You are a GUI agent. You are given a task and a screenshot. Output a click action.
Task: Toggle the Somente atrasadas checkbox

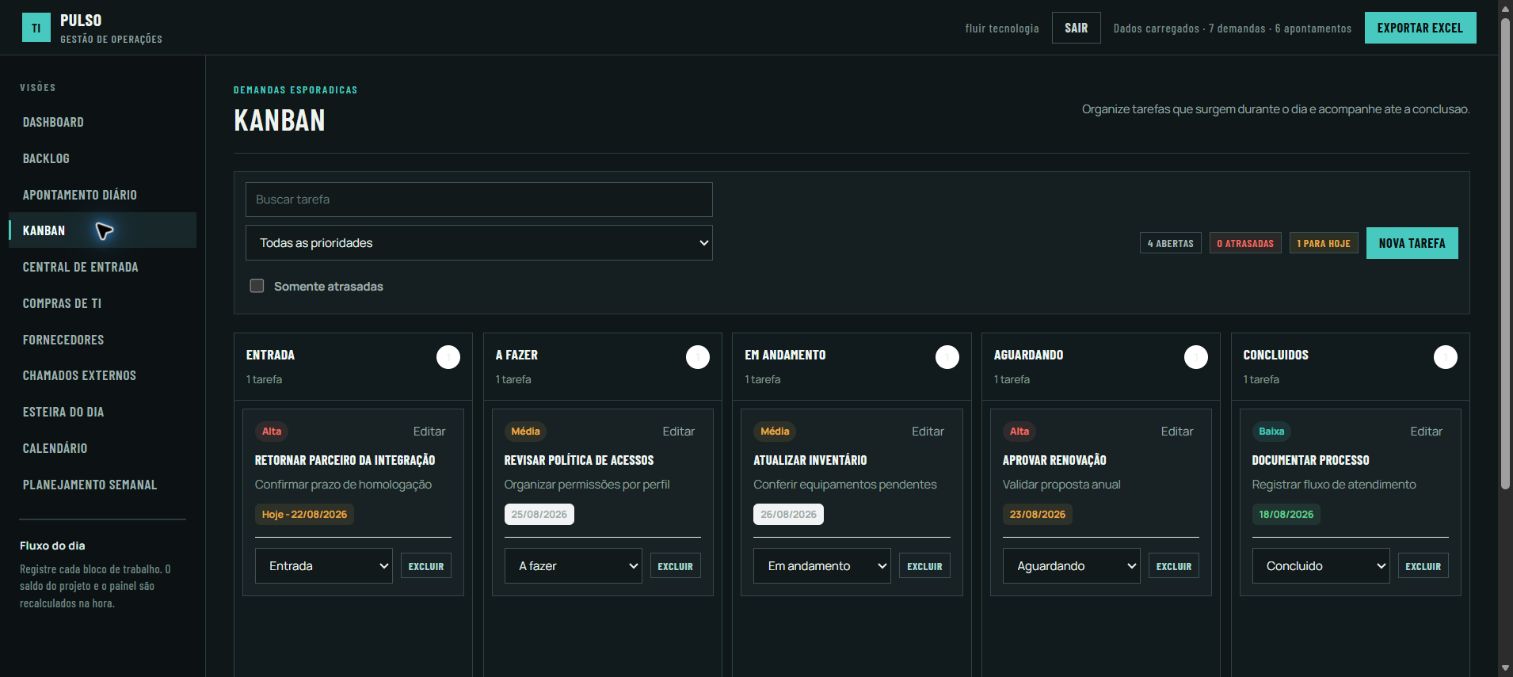click(257, 286)
